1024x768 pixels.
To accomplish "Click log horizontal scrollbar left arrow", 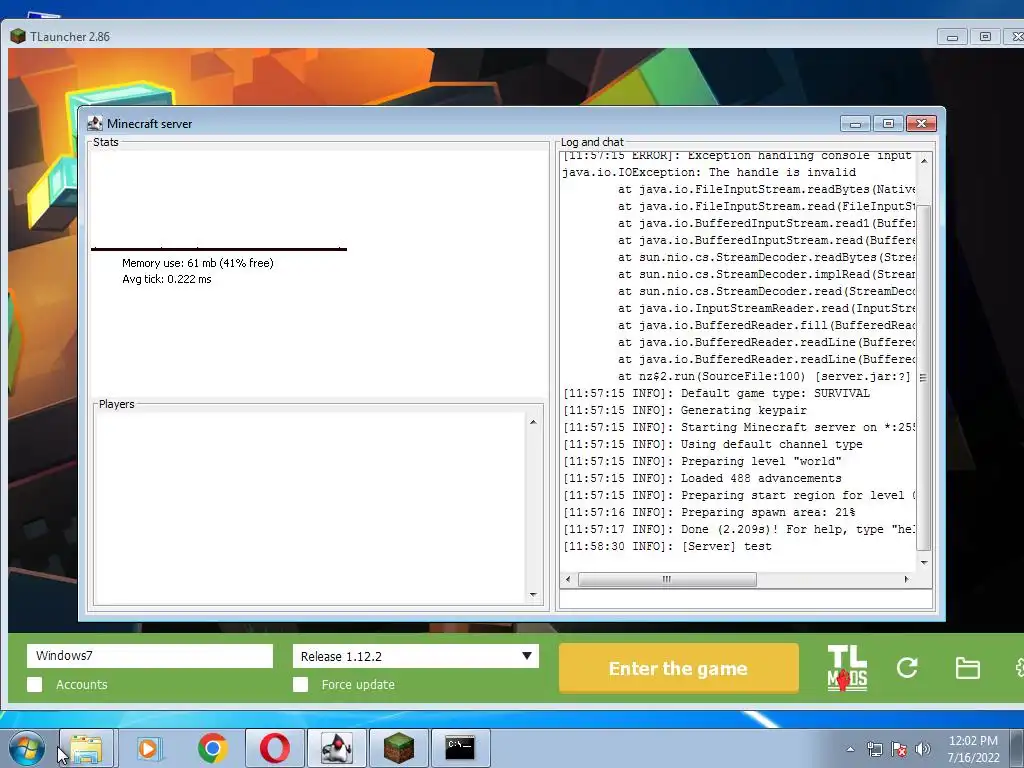I will coord(568,579).
